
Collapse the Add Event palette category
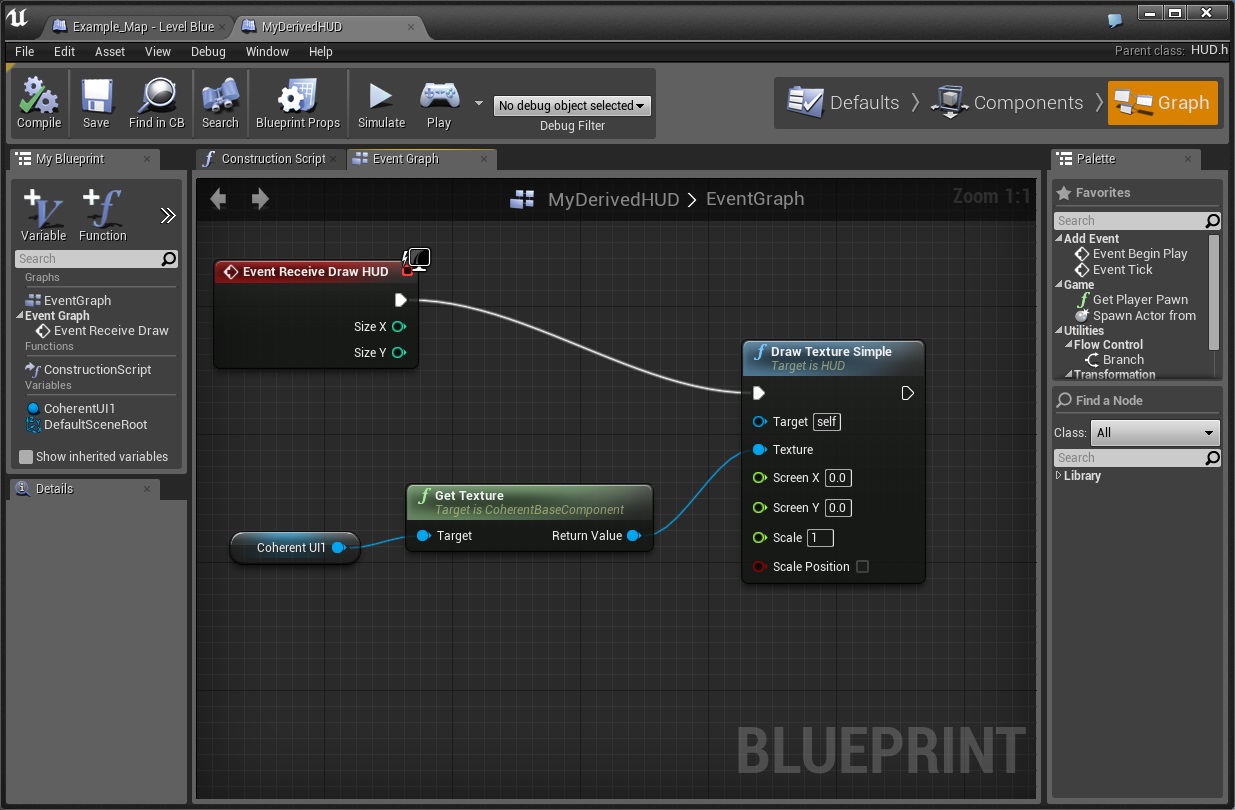point(1060,239)
